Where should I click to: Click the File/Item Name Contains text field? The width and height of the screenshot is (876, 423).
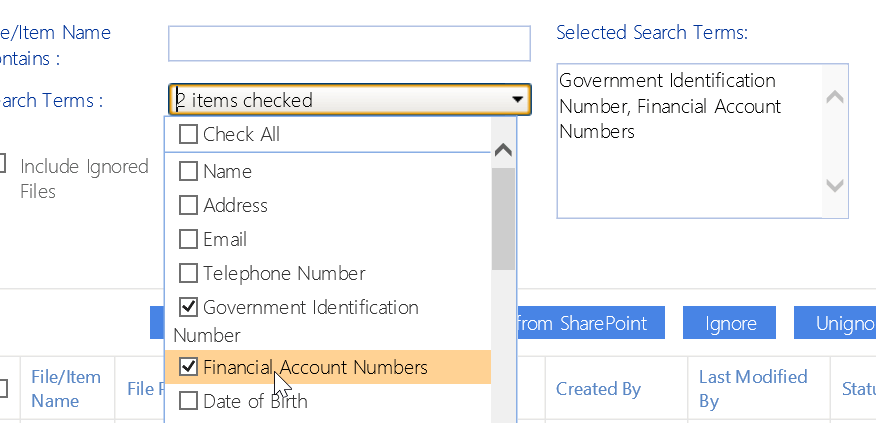pyautogui.click(x=349, y=44)
